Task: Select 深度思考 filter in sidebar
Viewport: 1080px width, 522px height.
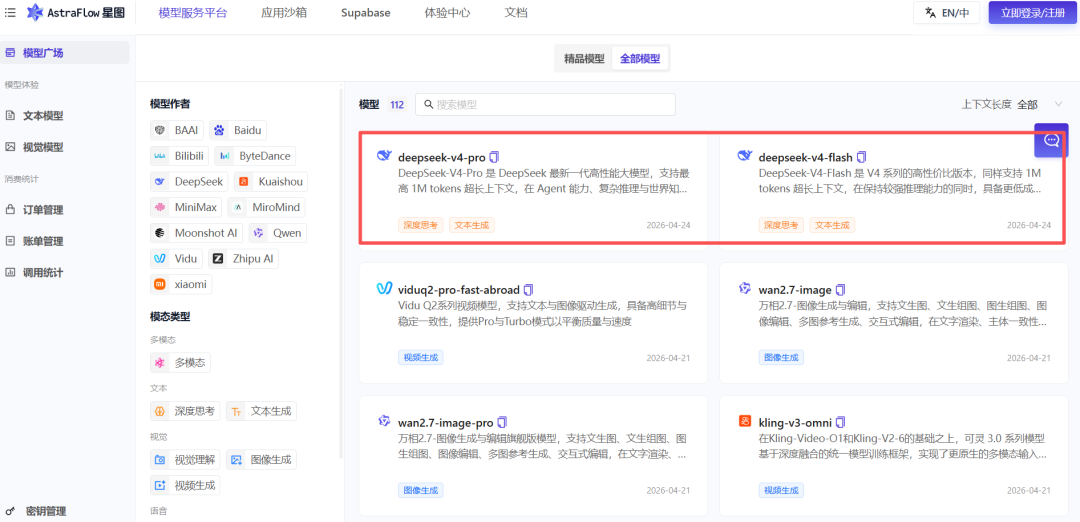Action: coord(185,411)
